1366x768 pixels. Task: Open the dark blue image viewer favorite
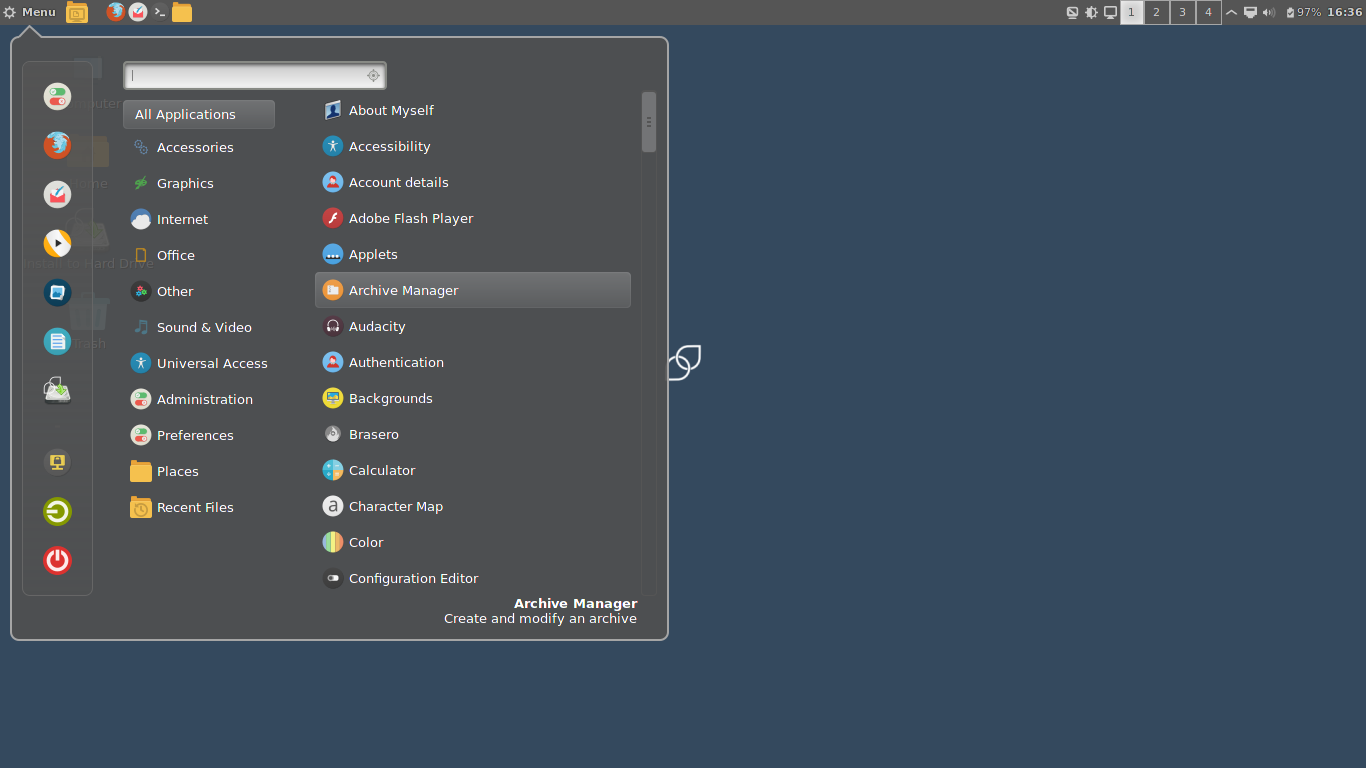coord(57,293)
